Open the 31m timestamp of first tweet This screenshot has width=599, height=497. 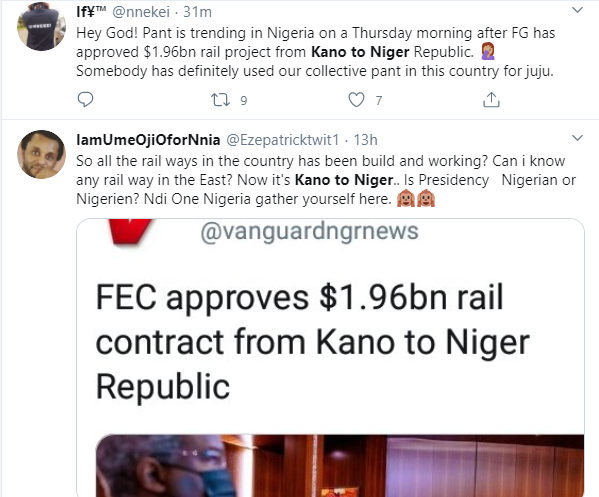[x=198, y=12]
